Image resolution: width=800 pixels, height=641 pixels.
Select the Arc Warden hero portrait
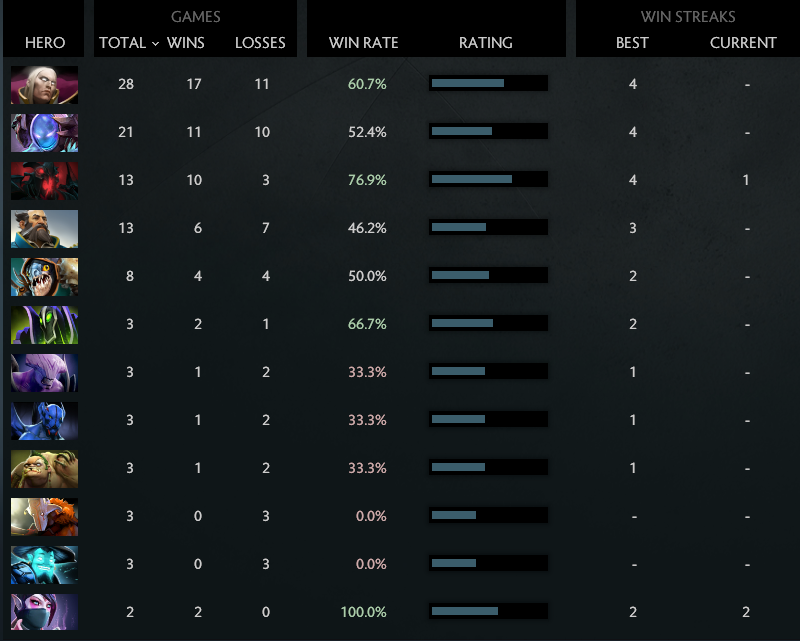point(44,132)
